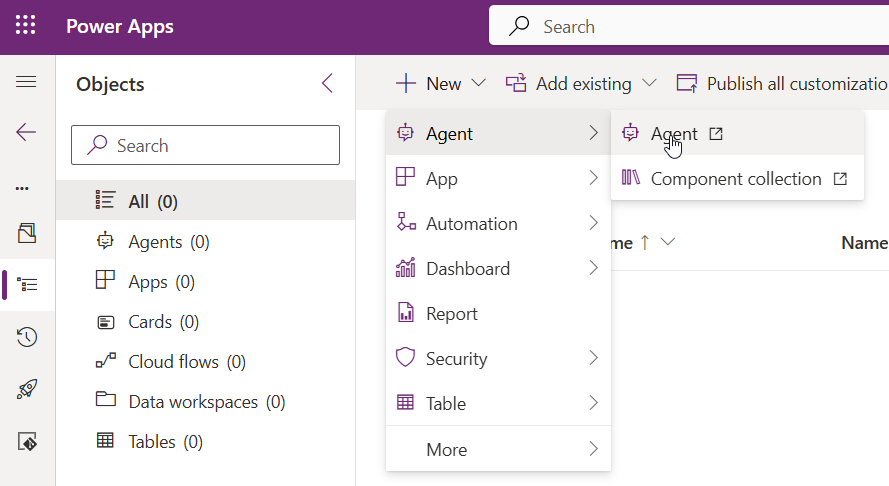Click the ellipsis in left rail
The width and height of the screenshot is (889, 486).
coord(22,188)
